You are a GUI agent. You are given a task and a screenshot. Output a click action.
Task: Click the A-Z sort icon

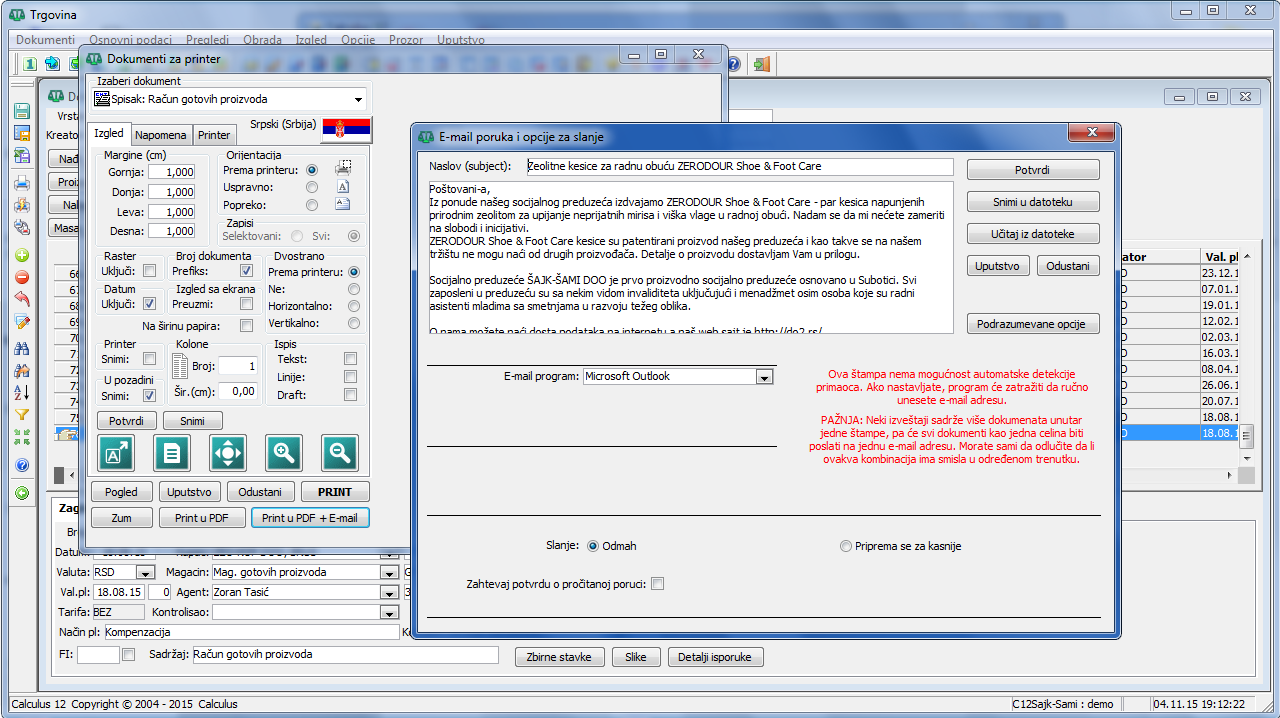(21, 392)
